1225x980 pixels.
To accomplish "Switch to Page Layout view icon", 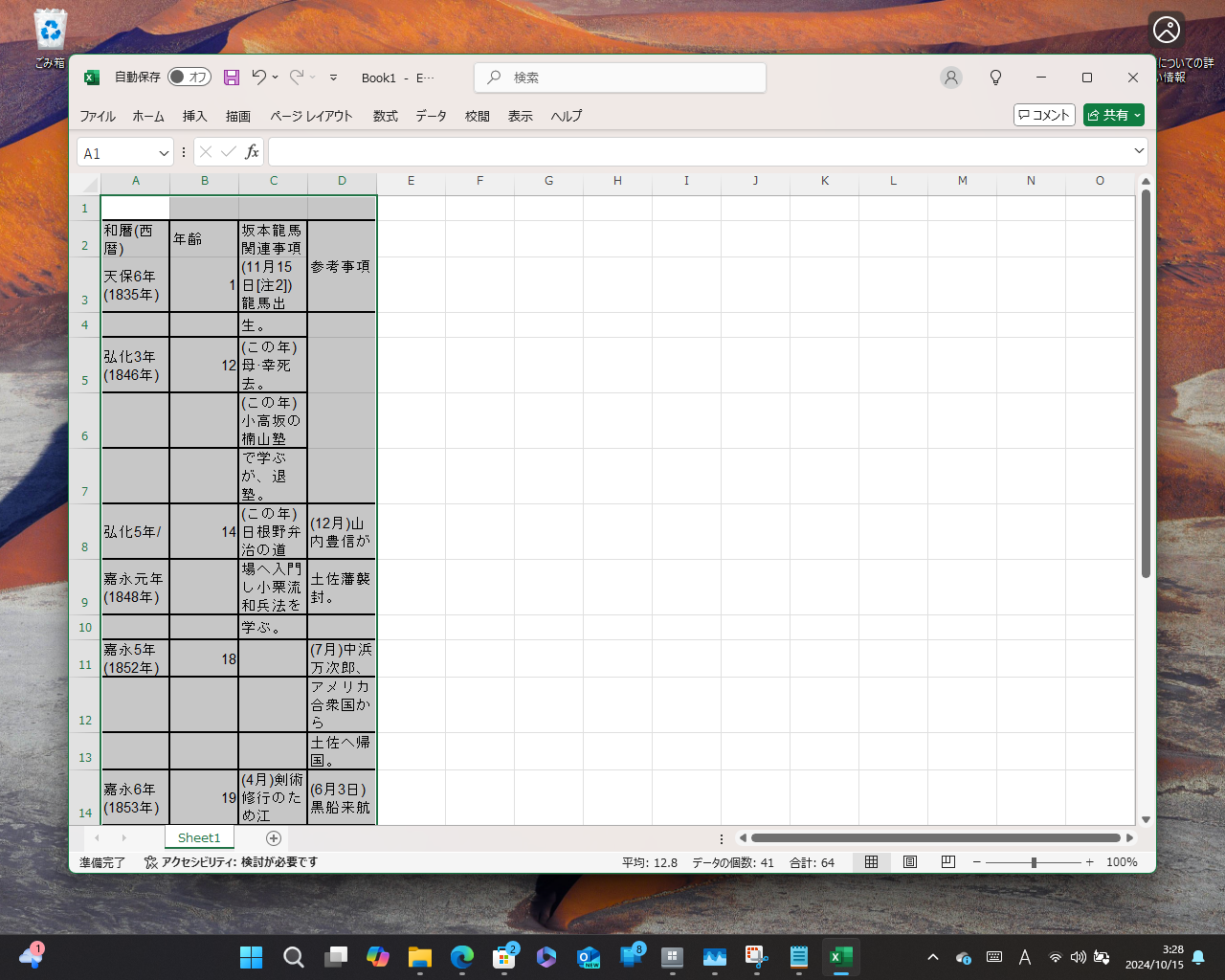I will click(x=909, y=861).
